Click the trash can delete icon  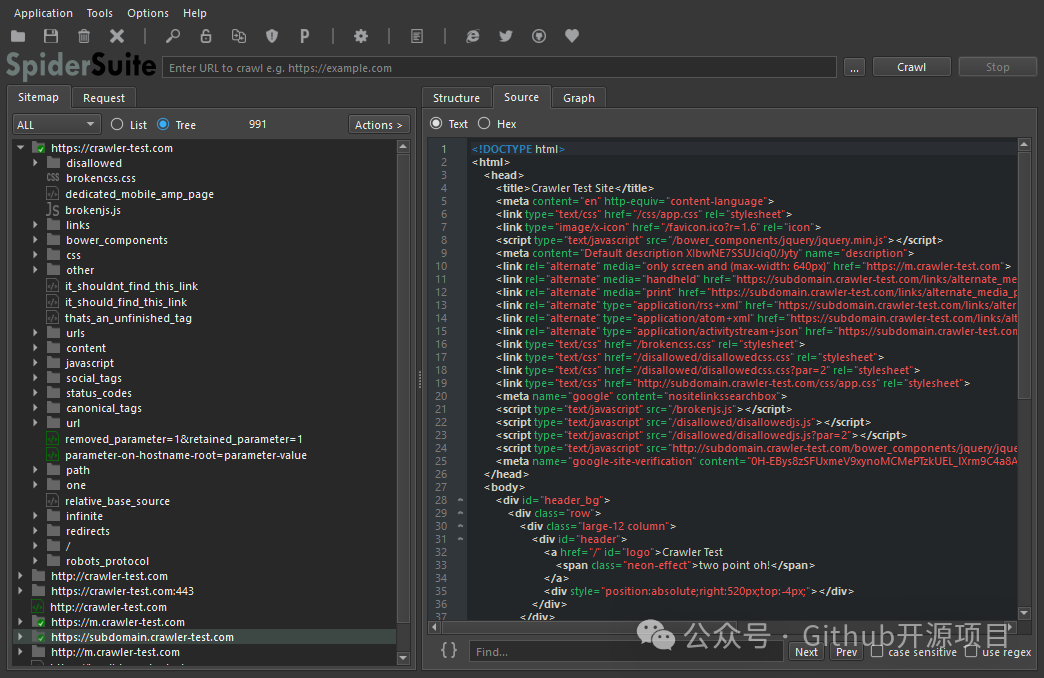pyautogui.click(x=84, y=36)
